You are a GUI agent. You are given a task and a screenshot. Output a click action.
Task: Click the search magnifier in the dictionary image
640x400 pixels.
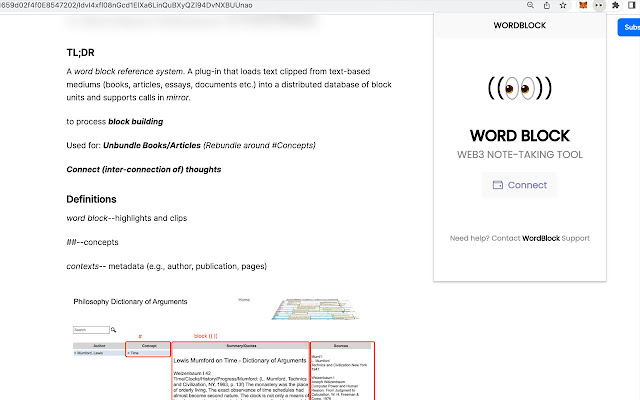(x=114, y=329)
